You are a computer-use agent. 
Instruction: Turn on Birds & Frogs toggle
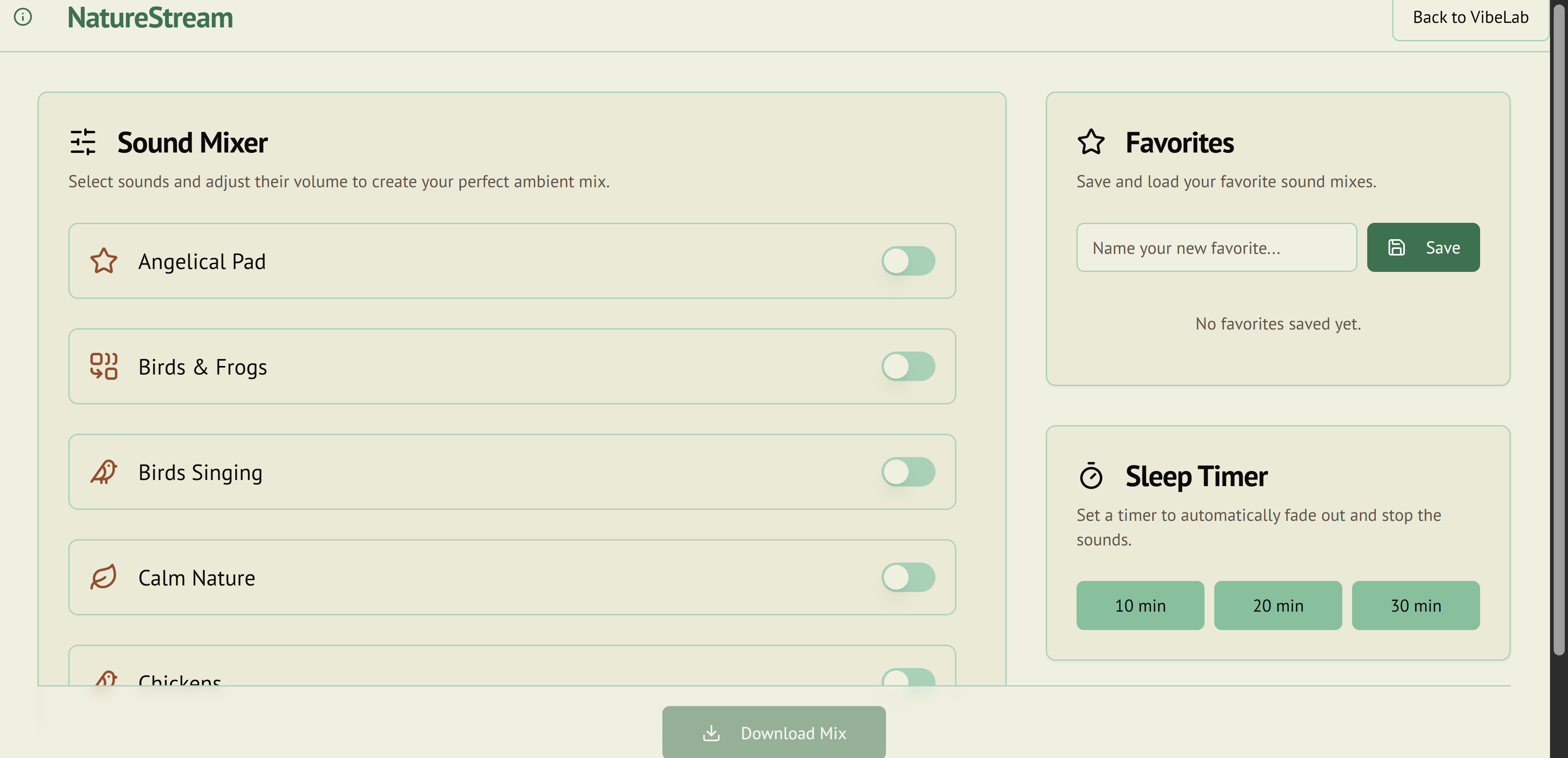(908, 366)
